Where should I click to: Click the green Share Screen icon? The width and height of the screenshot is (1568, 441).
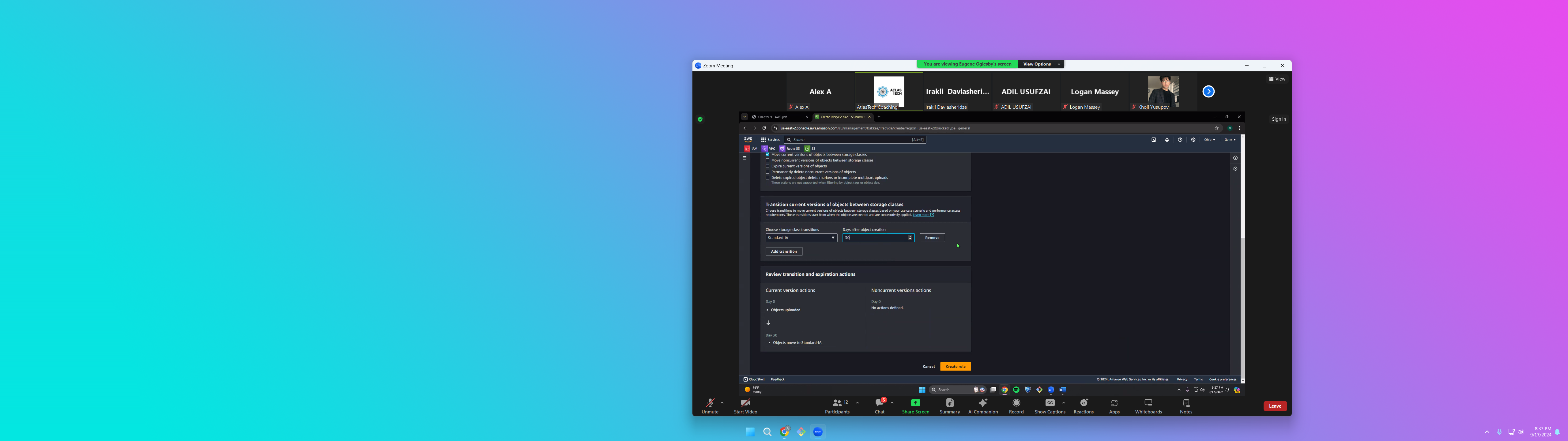tap(915, 403)
